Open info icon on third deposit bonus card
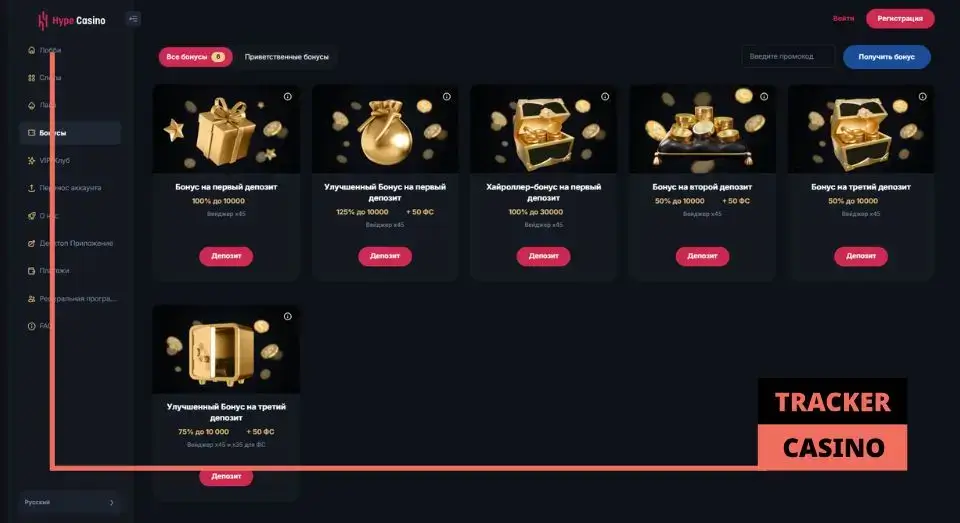 click(x=923, y=97)
